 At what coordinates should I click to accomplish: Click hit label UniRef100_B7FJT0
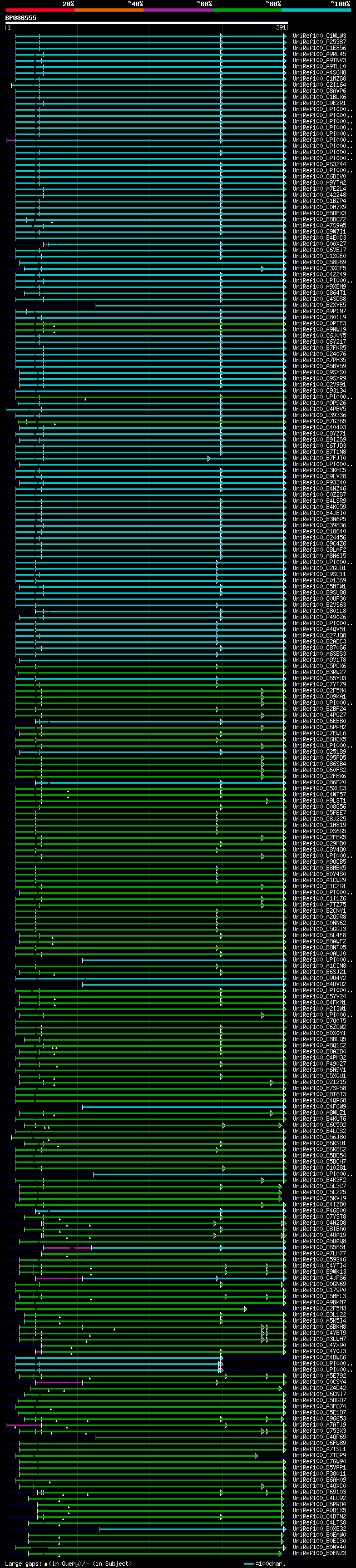(x=319, y=458)
